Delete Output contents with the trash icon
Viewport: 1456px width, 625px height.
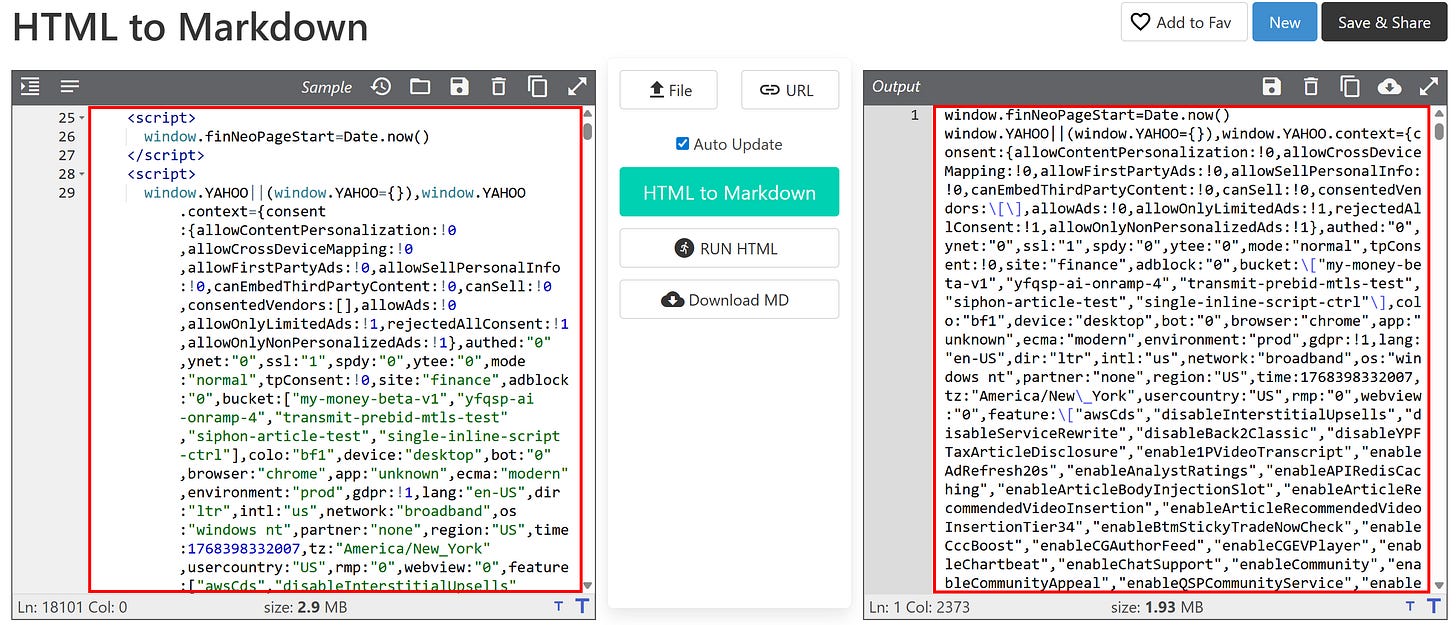pyautogui.click(x=1311, y=87)
